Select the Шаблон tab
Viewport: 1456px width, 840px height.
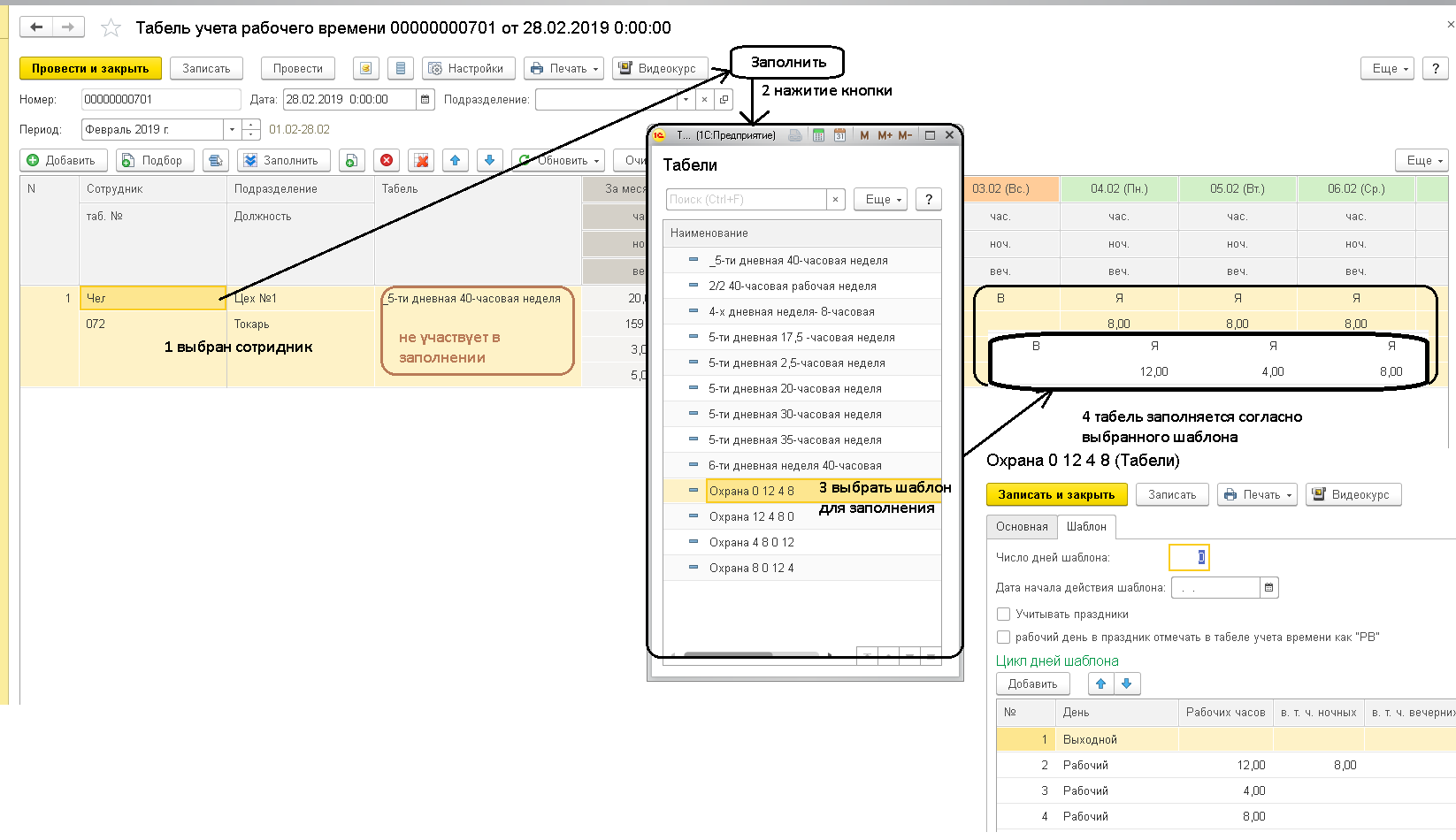point(1085,527)
